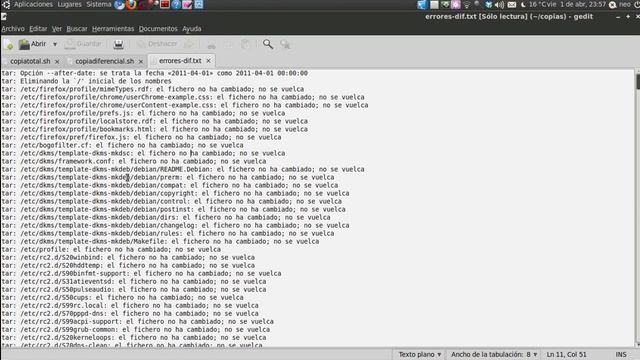Open the Ancho de la tabulación dropdown
The width and height of the screenshot is (640, 360).
494,354
